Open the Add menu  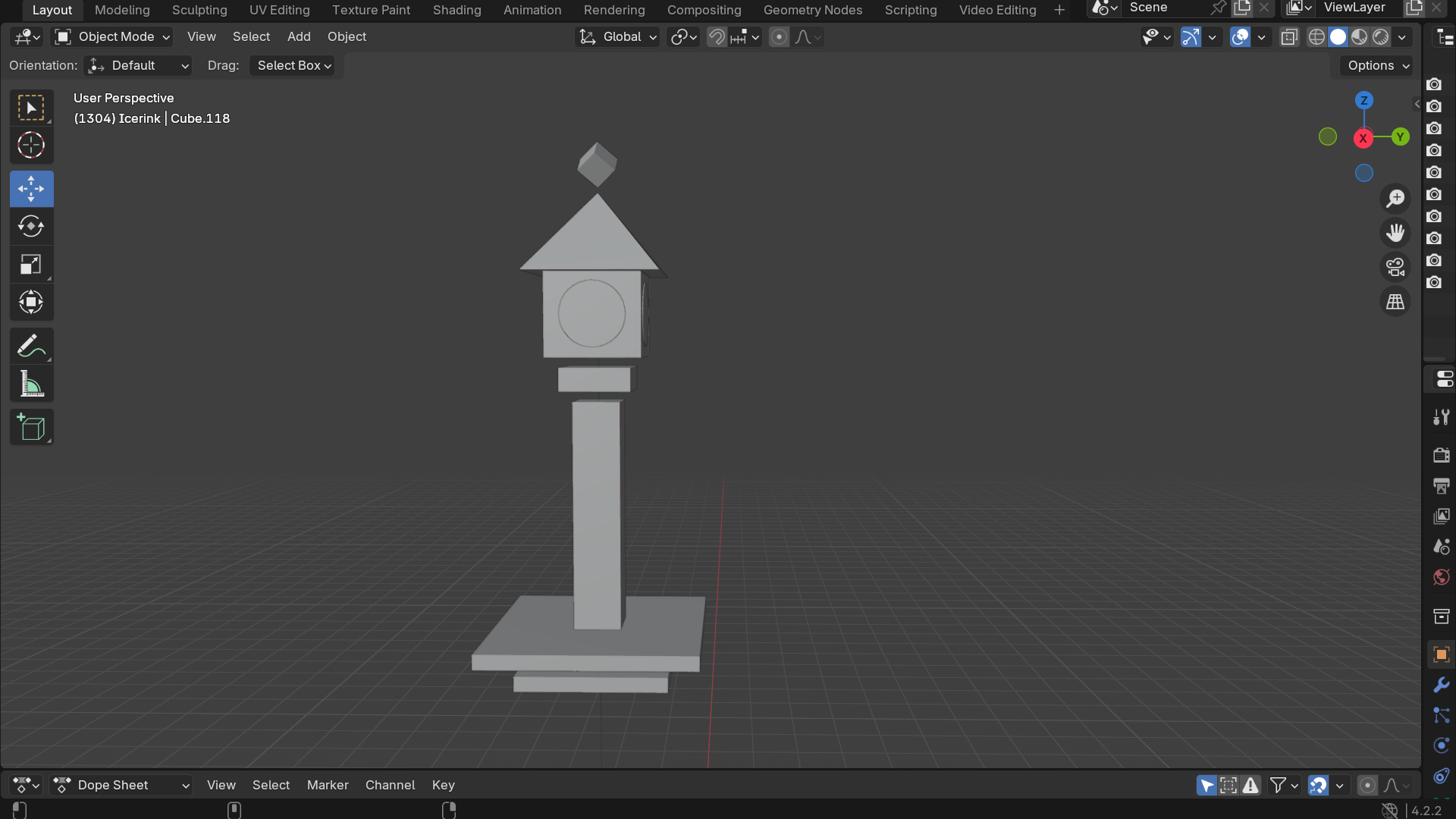click(x=299, y=37)
